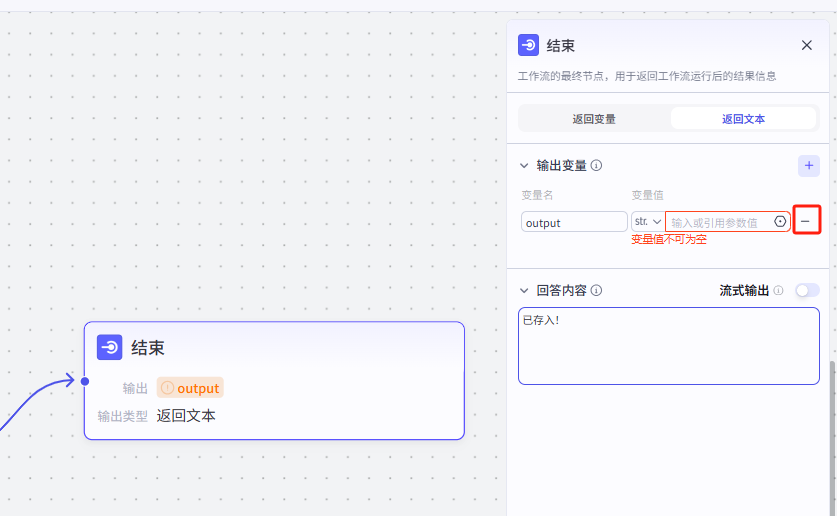Click the 结束 node icon on canvas
This screenshot has height=516, width=837.
[110, 347]
